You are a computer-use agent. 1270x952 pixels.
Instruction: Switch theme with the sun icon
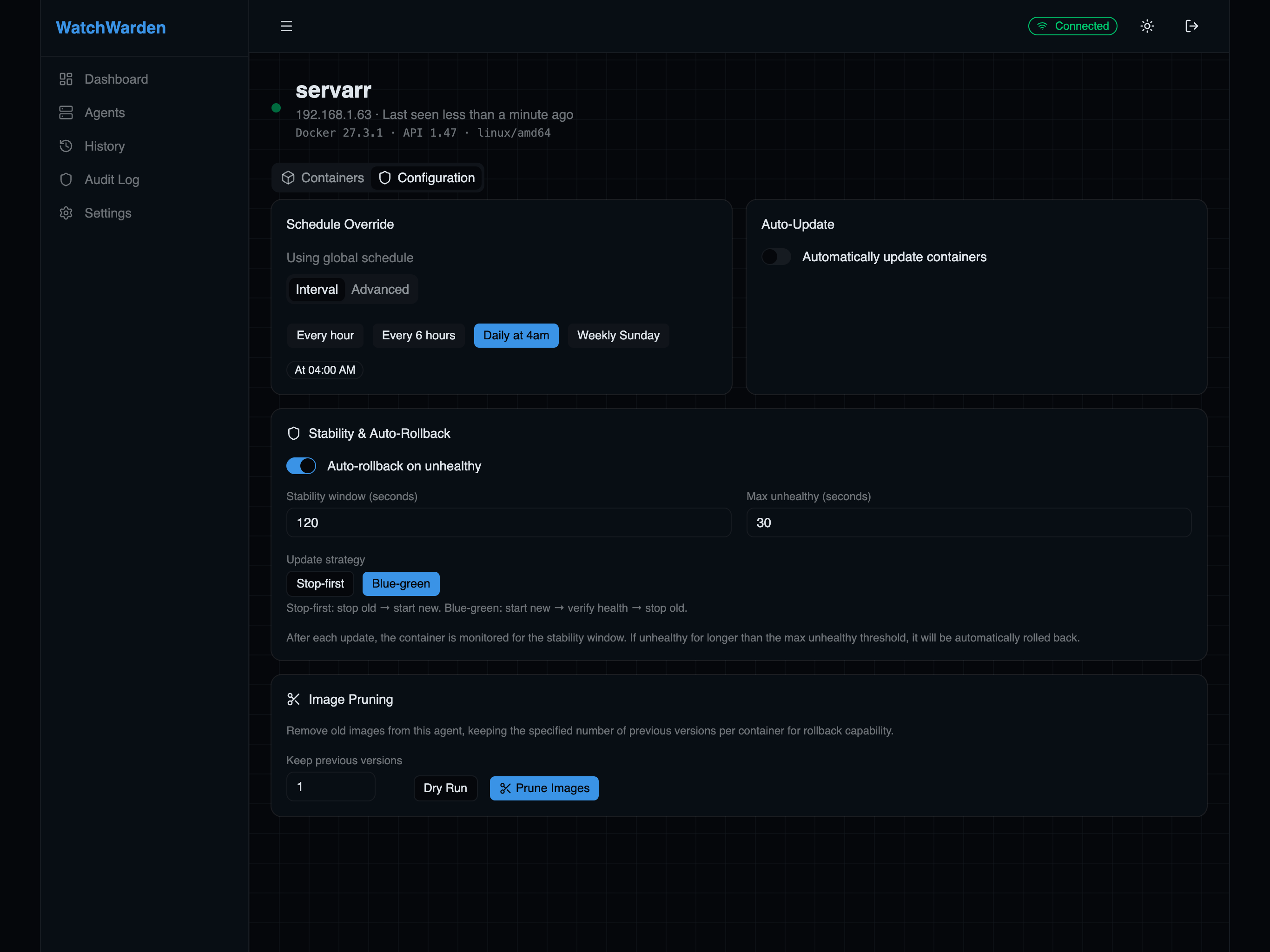1146,26
